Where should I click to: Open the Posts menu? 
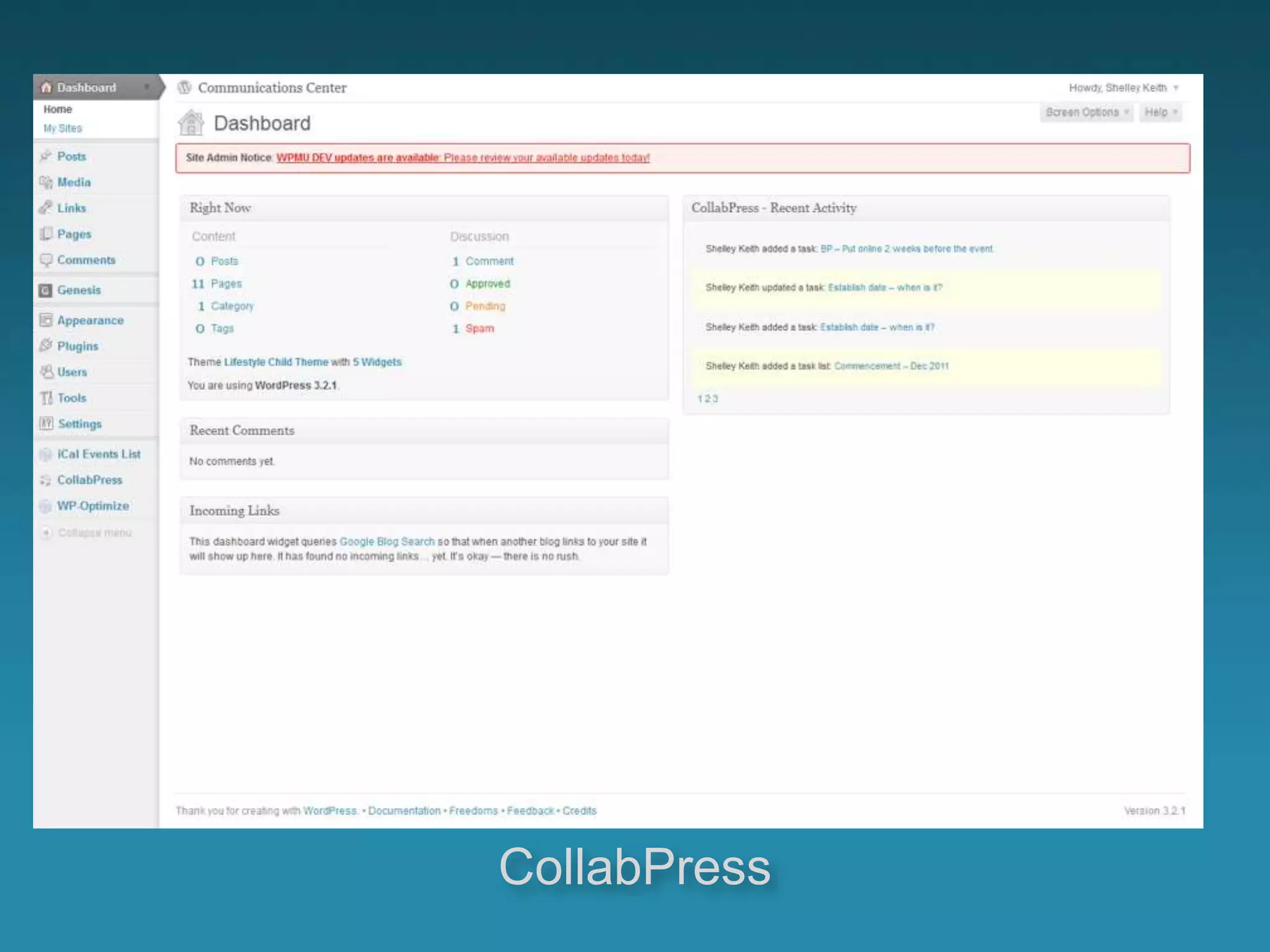(72, 156)
